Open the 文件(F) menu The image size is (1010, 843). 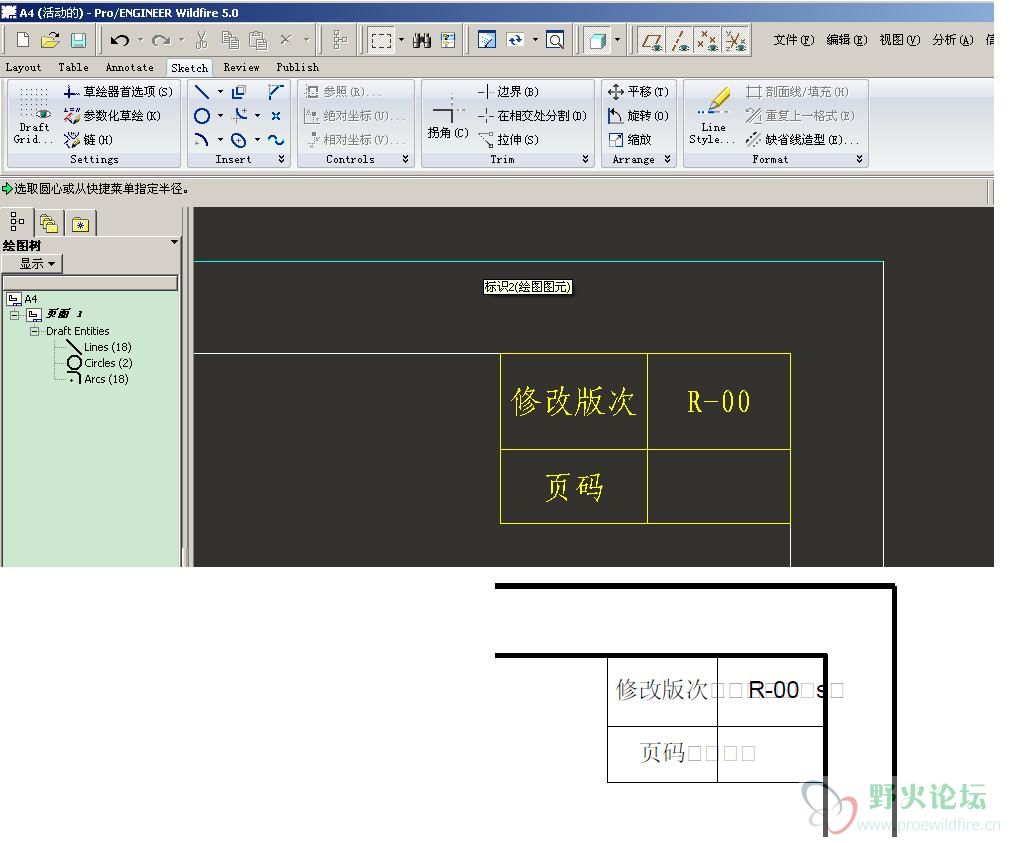click(x=794, y=40)
